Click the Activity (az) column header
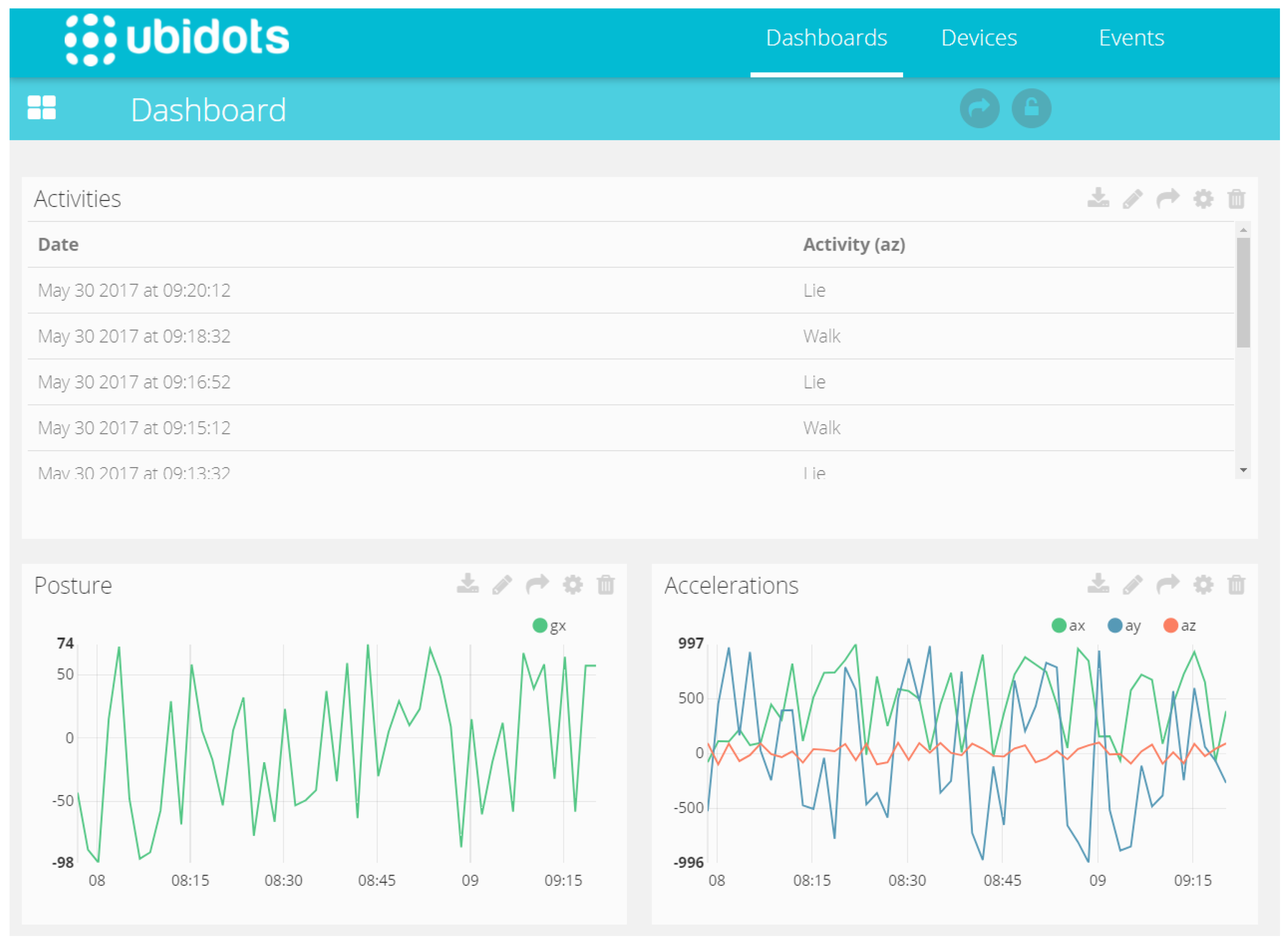The width and height of the screenshot is (1288, 944). [854, 245]
